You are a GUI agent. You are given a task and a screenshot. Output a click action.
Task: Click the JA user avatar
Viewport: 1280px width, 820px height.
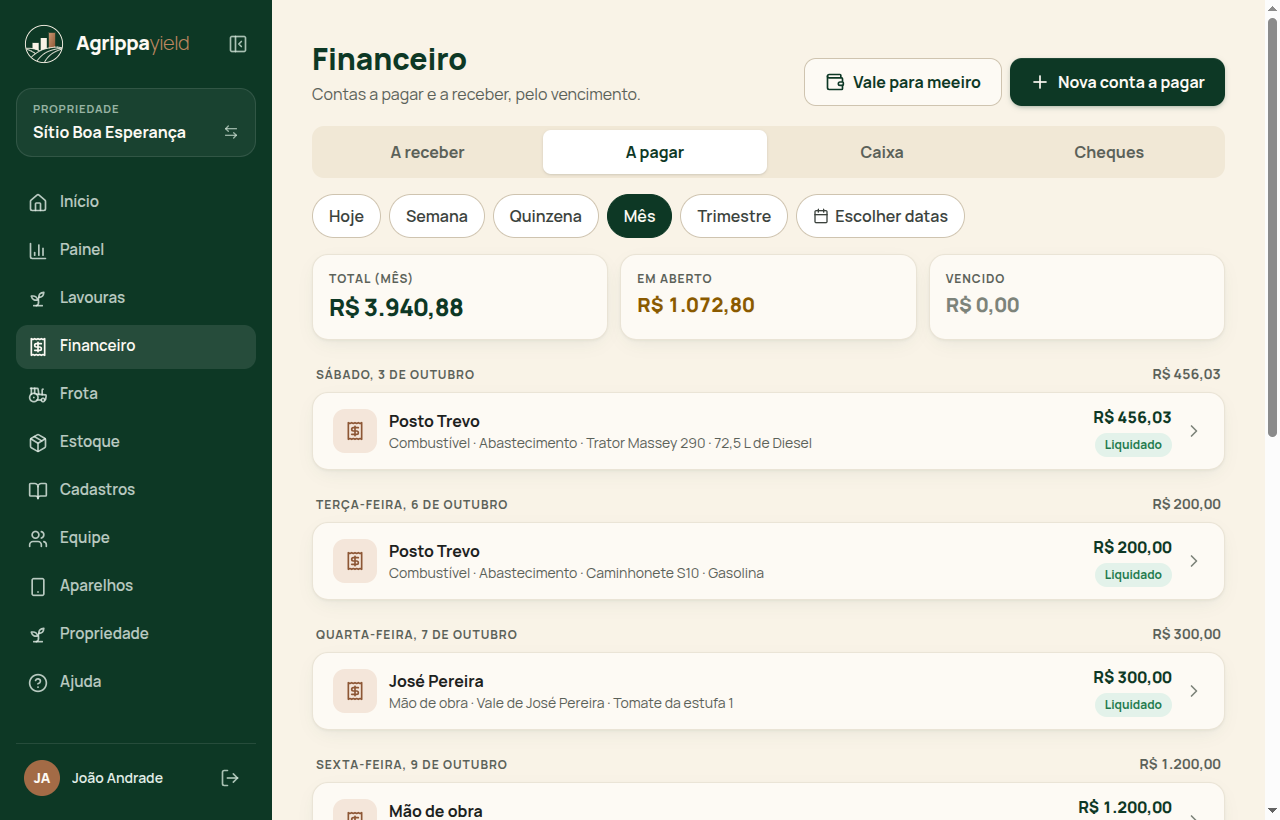42,778
